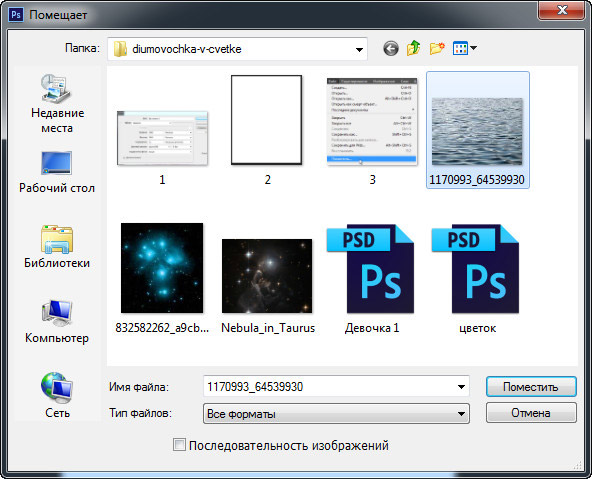Toggle Последовательность изображений checkbox
The image size is (592, 479).
pyautogui.click(x=179, y=445)
